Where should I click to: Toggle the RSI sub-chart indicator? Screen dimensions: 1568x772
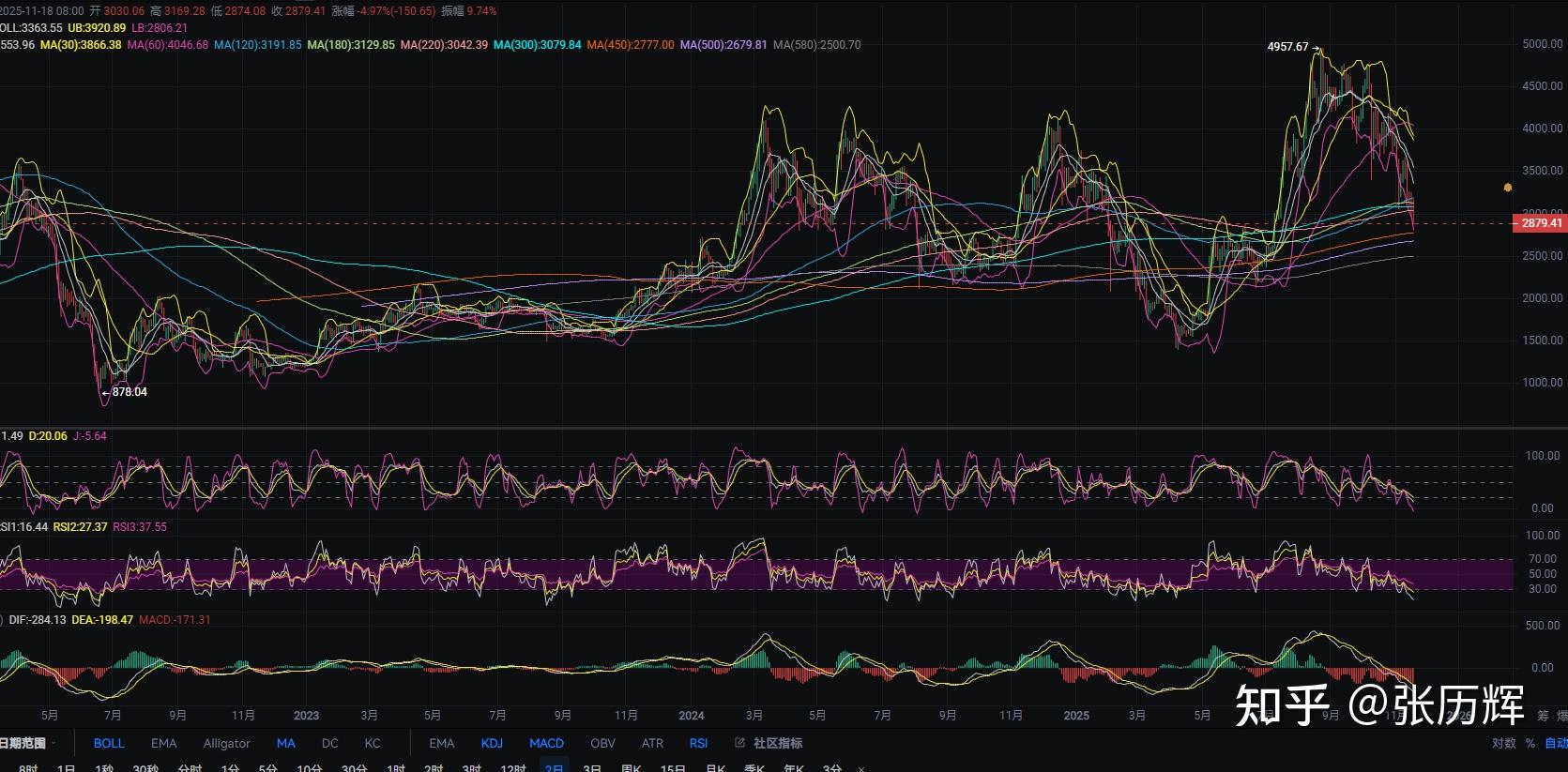click(698, 743)
